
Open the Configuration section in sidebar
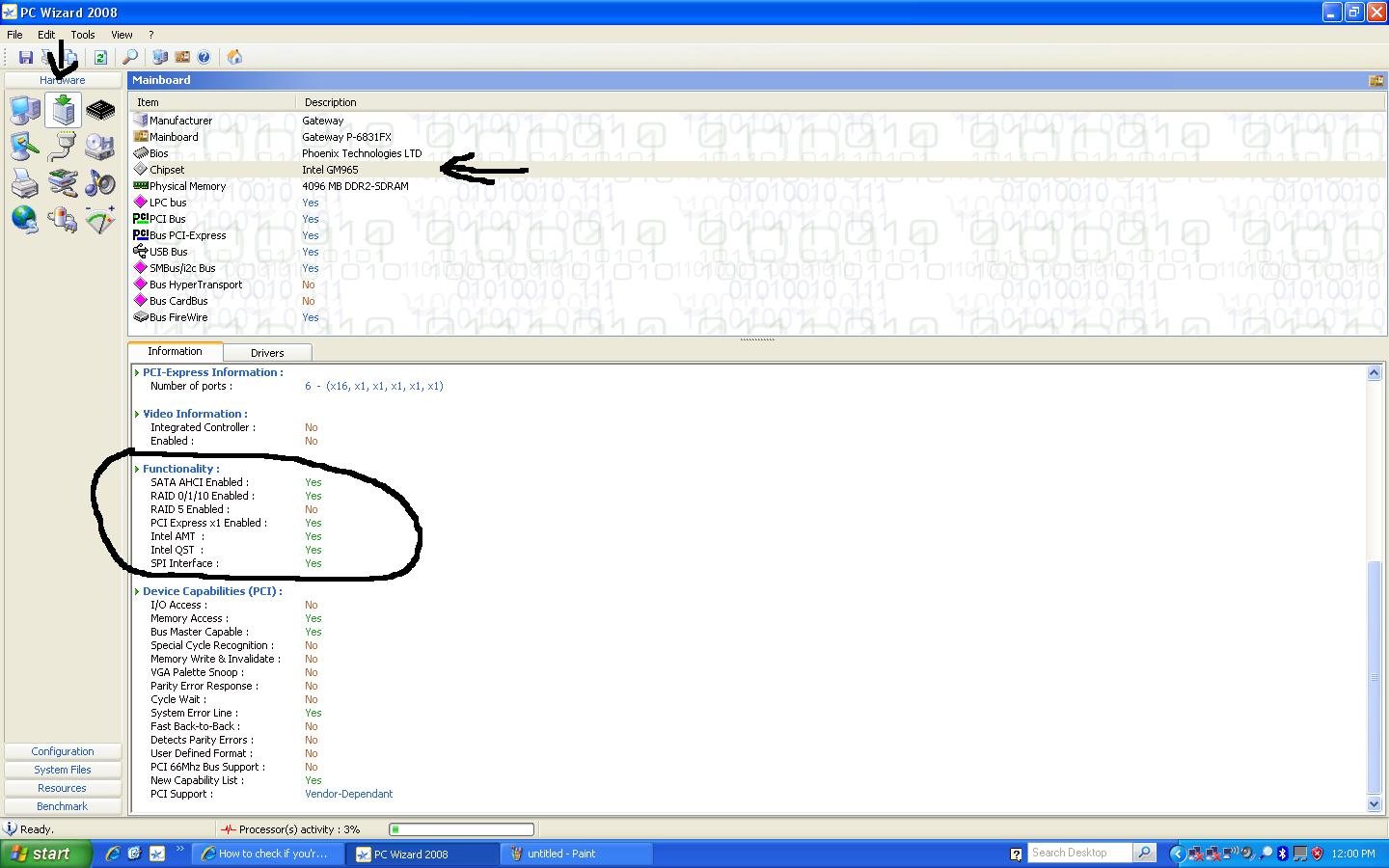pos(63,751)
